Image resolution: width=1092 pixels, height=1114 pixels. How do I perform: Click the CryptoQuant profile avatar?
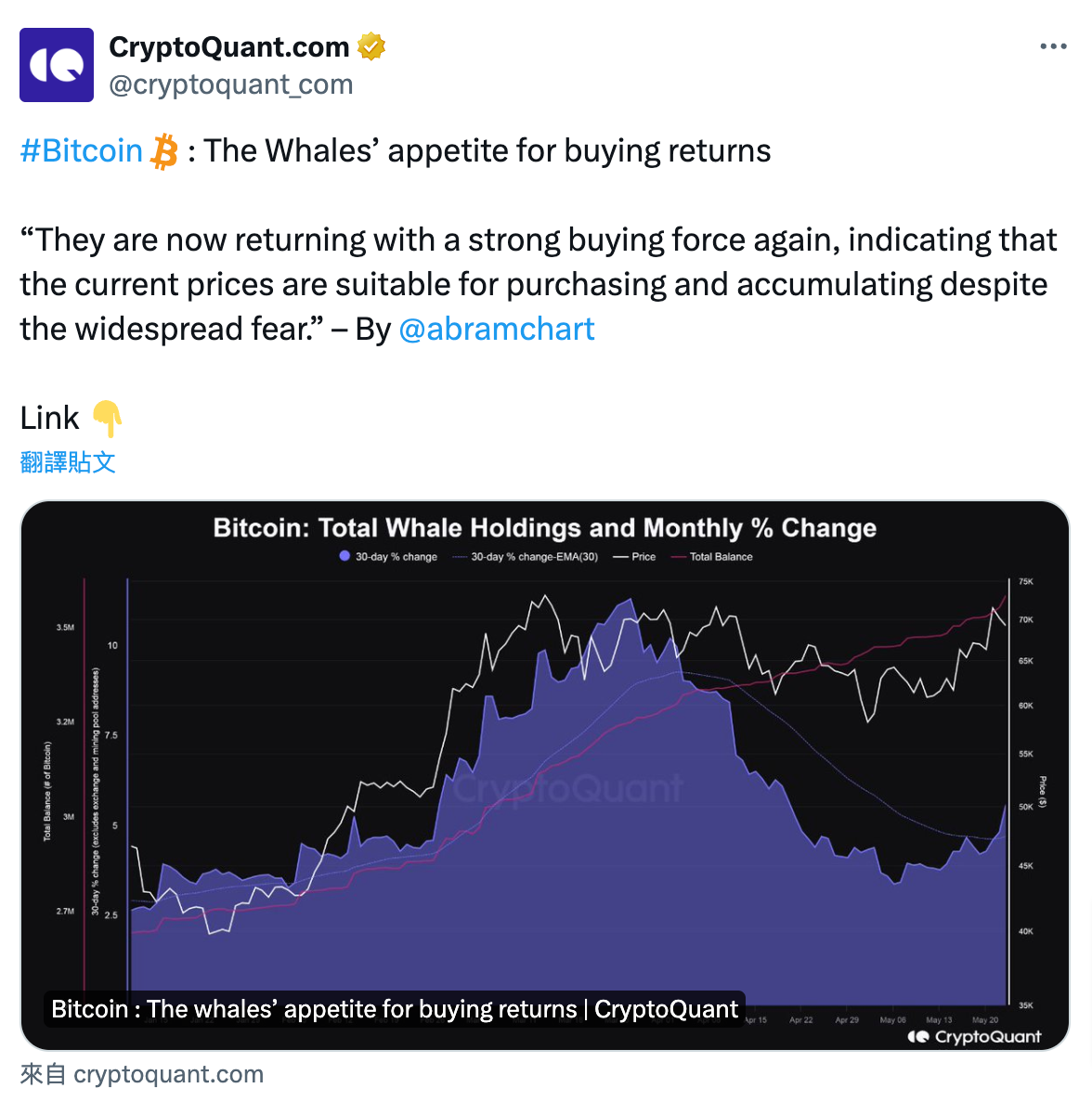tap(57, 65)
